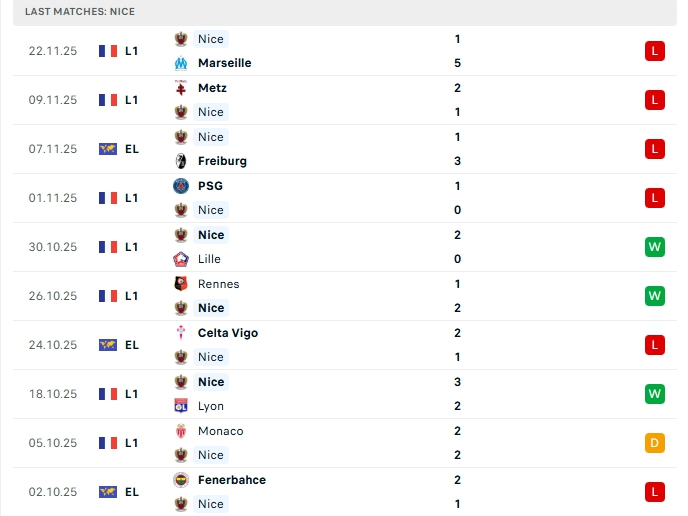688x516 pixels.
Task: Click the loss badge for Marseille match
Action: [x=655, y=51]
